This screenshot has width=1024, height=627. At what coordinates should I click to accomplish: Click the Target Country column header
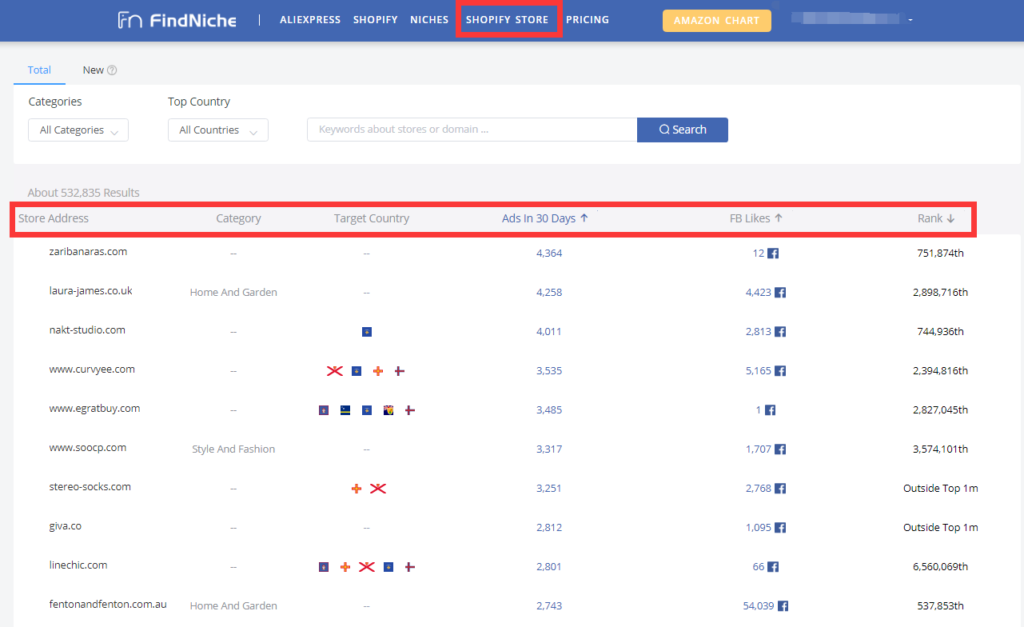pos(372,218)
